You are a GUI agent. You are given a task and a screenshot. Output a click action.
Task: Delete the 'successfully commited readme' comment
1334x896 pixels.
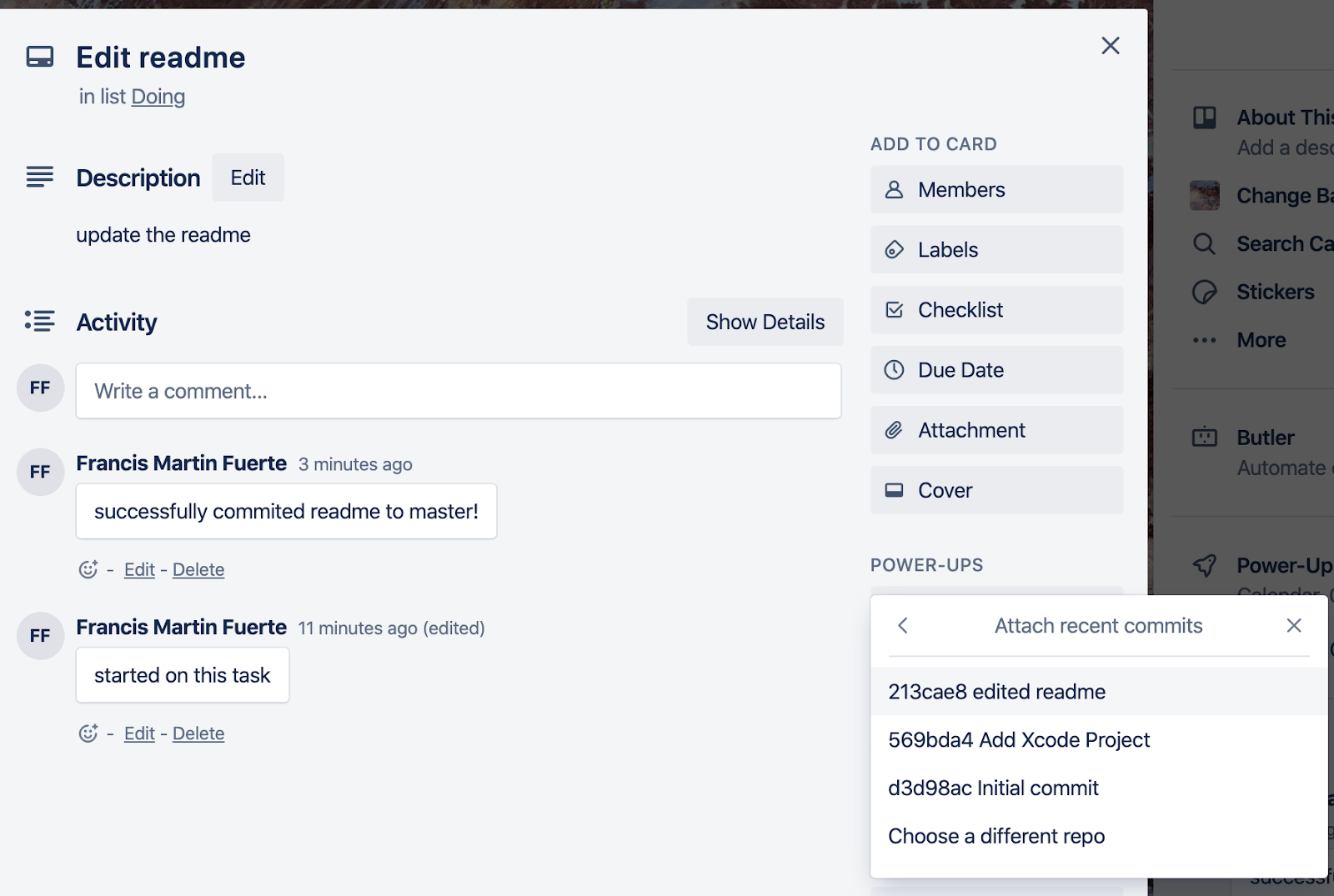198,570
